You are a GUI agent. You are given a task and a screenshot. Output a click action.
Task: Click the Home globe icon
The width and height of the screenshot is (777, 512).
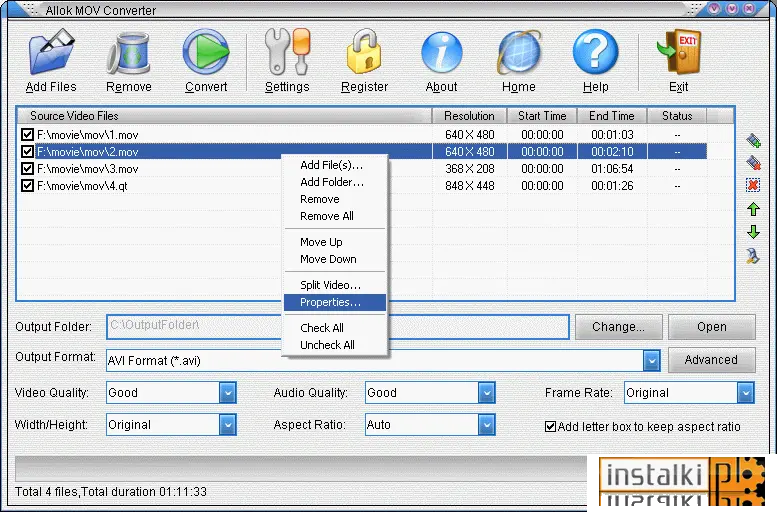pyautogui.click(x=519, y=53)
